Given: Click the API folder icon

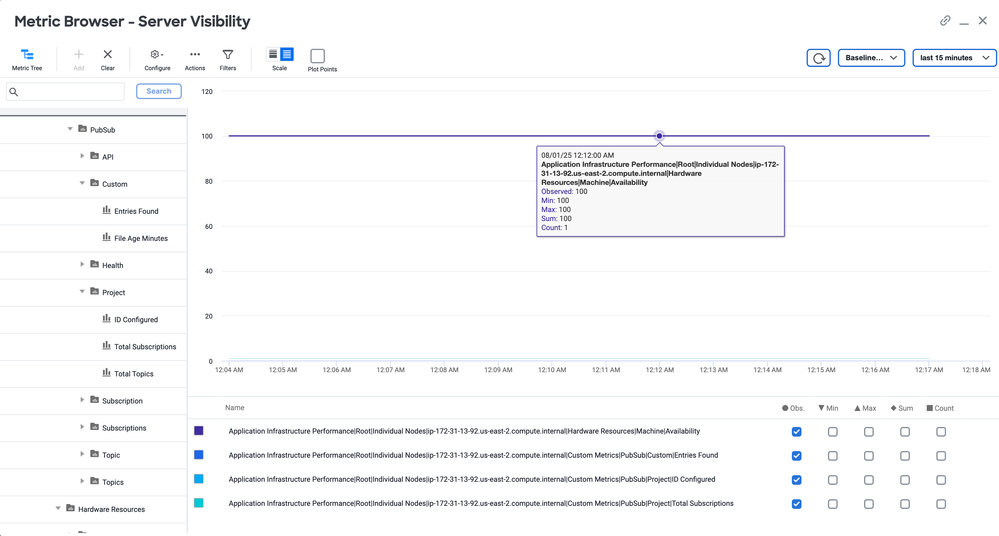Looking at the screenshot, I should (95, 156).
